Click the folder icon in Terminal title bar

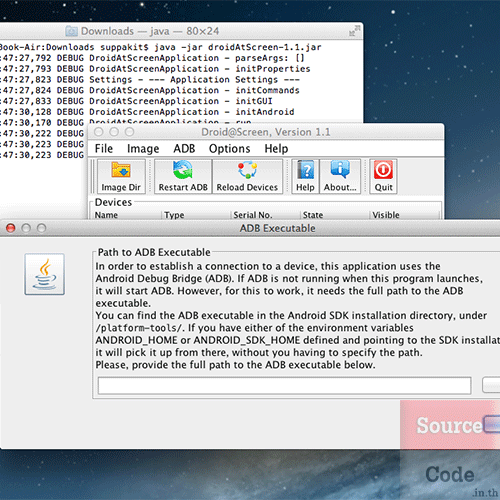[71, 31]
